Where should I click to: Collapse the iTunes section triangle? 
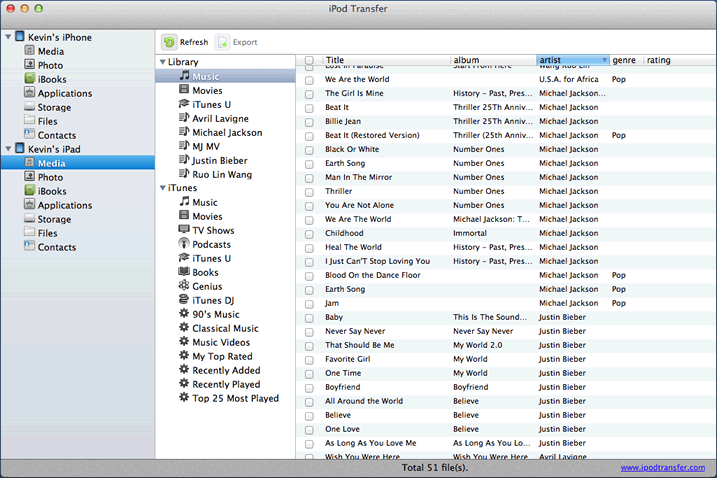click(162, 188)
